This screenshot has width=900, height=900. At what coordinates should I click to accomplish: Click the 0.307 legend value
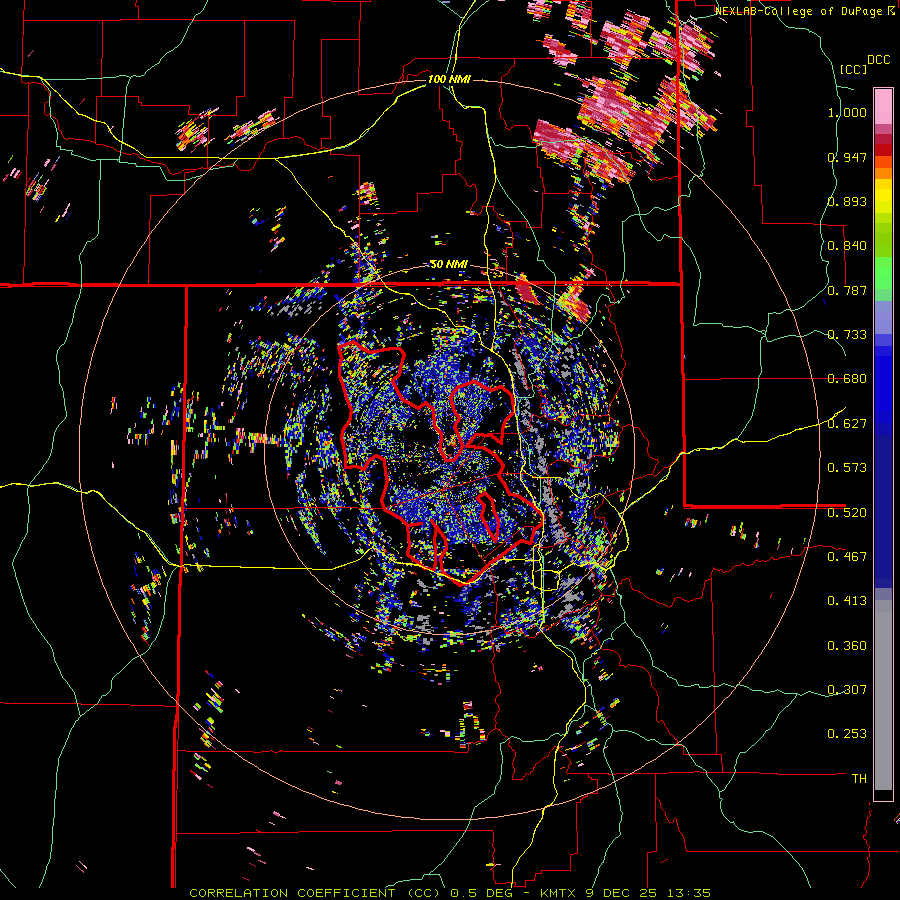(847, 689)
